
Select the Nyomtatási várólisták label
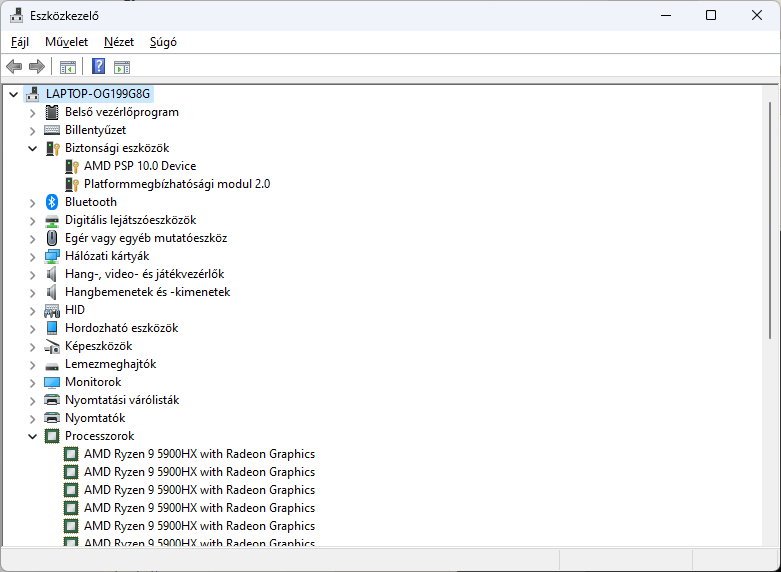[122, 400]
